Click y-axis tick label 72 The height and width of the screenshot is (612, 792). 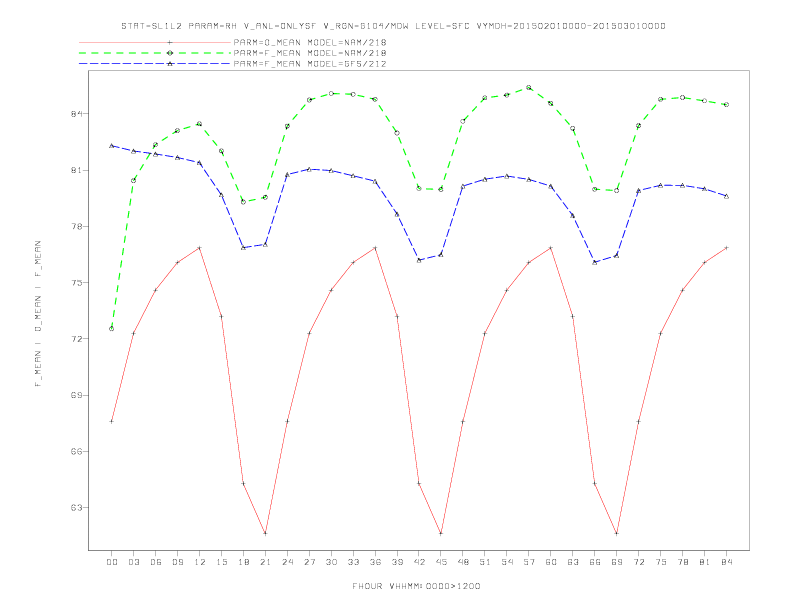(76, 339)
